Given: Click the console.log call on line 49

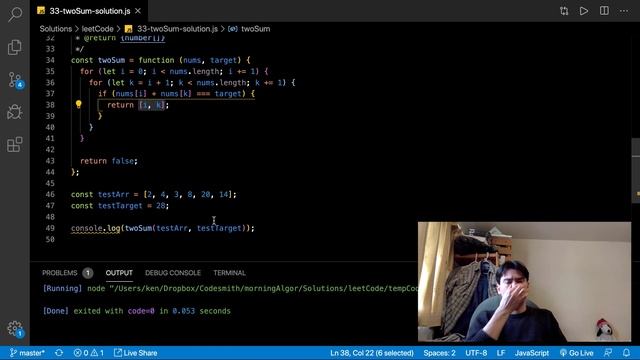Looking at the screenshot, I should (162, 228).
